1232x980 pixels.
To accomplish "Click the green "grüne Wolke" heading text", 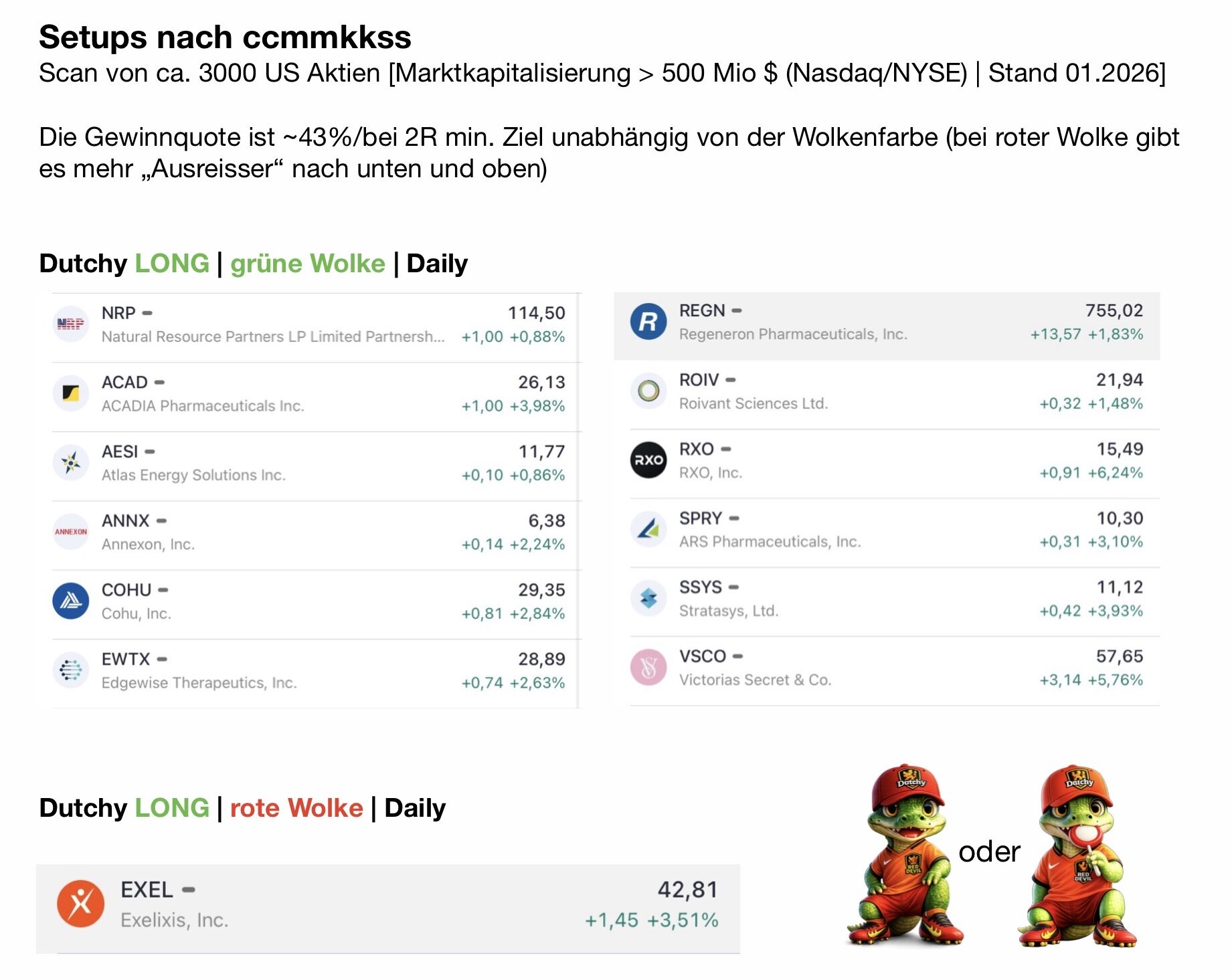I will click(x=308, y=264).
